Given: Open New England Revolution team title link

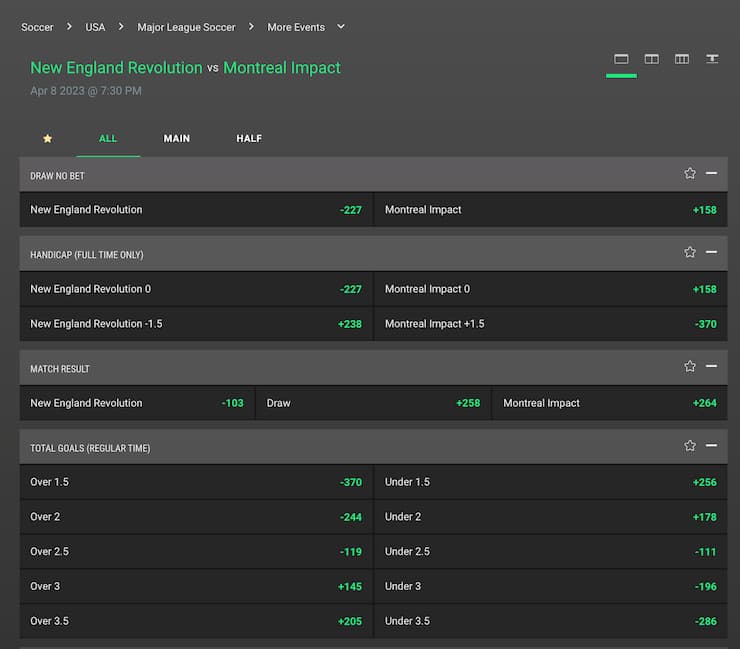Looking at the screenshot, I should [x=116, y=67].
